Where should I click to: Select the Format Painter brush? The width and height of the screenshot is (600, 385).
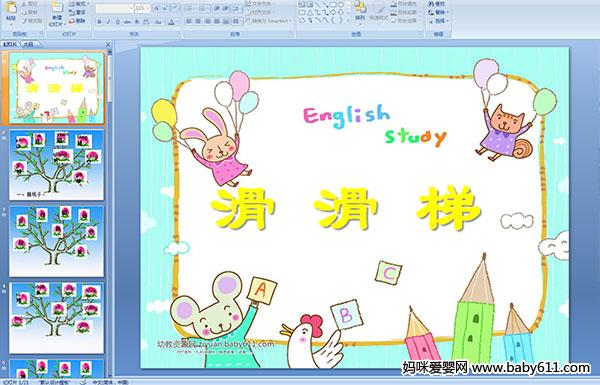click(24, 21)
